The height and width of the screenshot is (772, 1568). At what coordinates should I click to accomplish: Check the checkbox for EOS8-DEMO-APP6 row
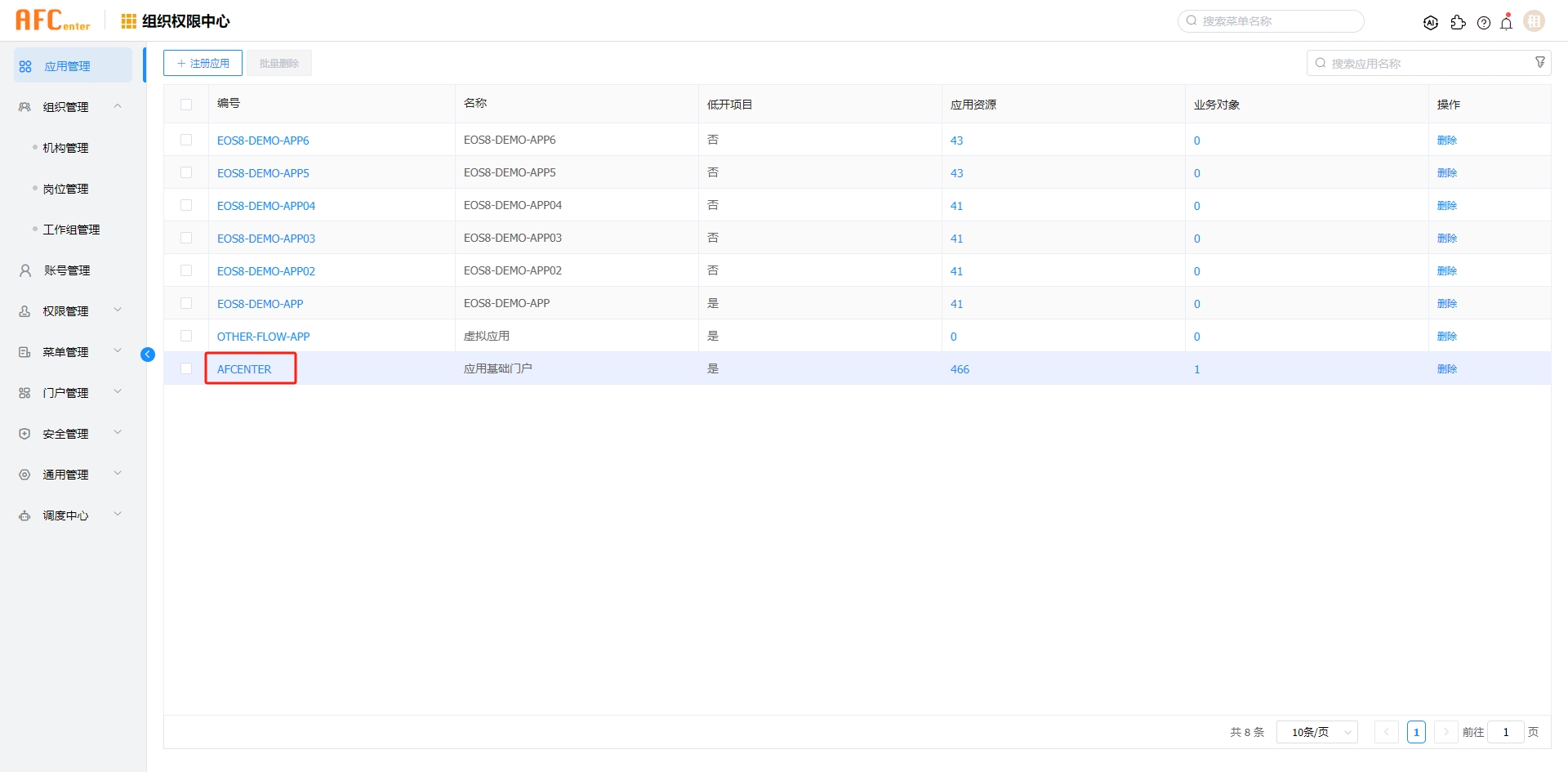tap(186, 139)
